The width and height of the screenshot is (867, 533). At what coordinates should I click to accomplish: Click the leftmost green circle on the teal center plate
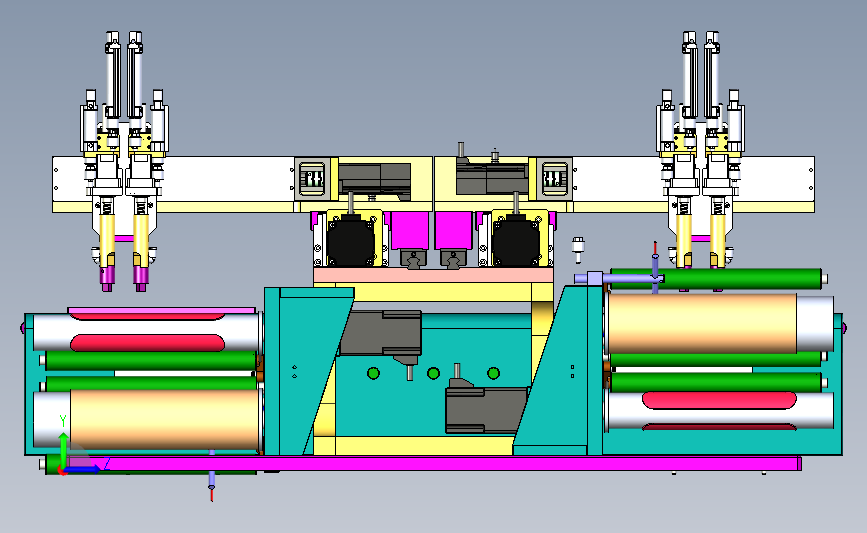tap(373, 374)
